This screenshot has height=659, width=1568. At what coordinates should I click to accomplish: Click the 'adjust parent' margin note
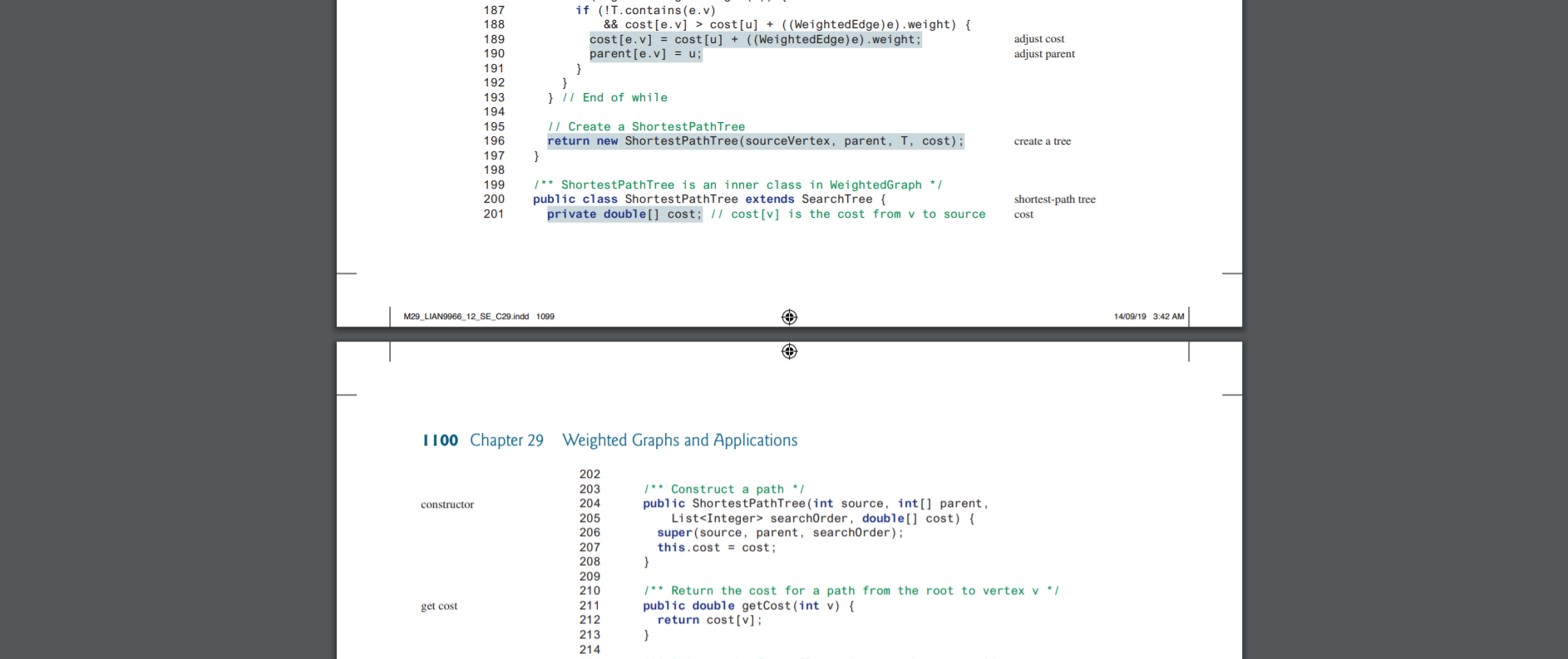point(1044,54)
